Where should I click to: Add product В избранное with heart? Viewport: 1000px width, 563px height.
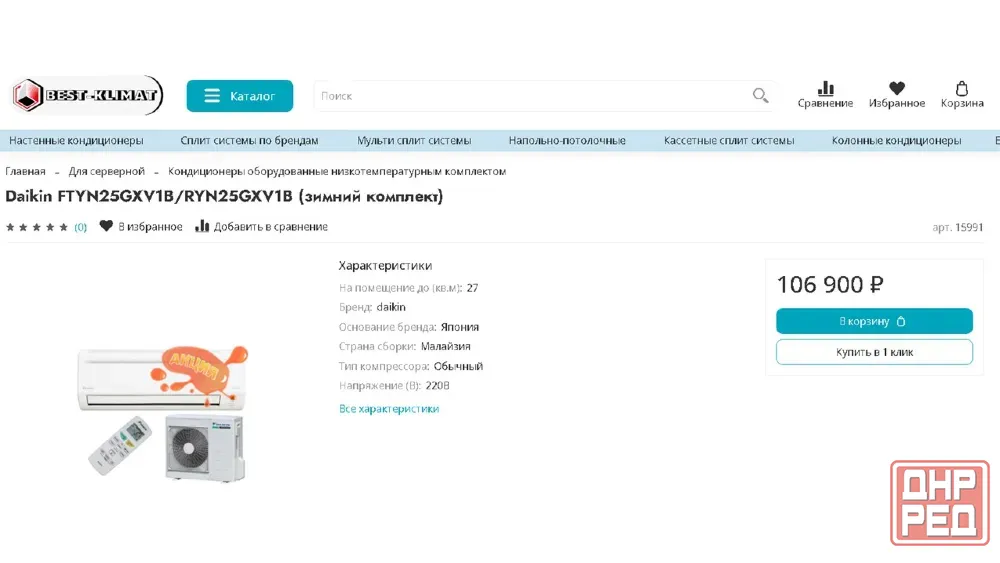coord(141,226)
